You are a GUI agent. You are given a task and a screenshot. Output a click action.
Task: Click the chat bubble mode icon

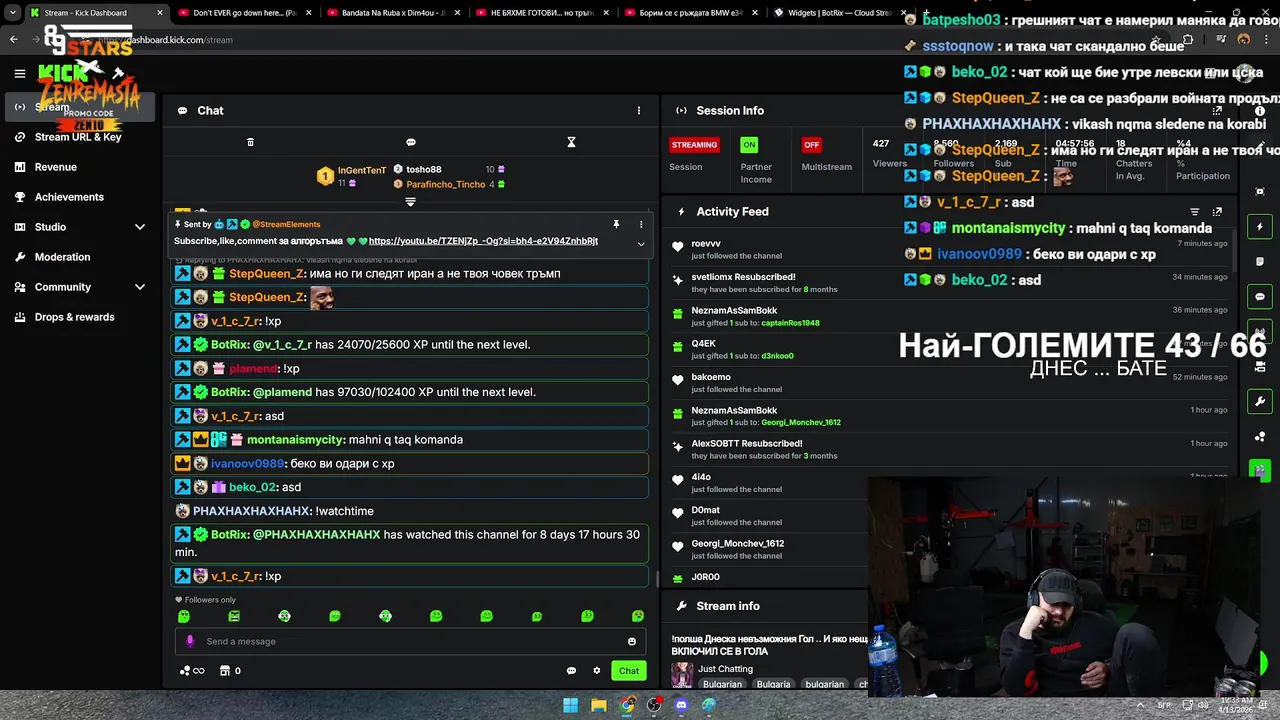coord(411,142)
